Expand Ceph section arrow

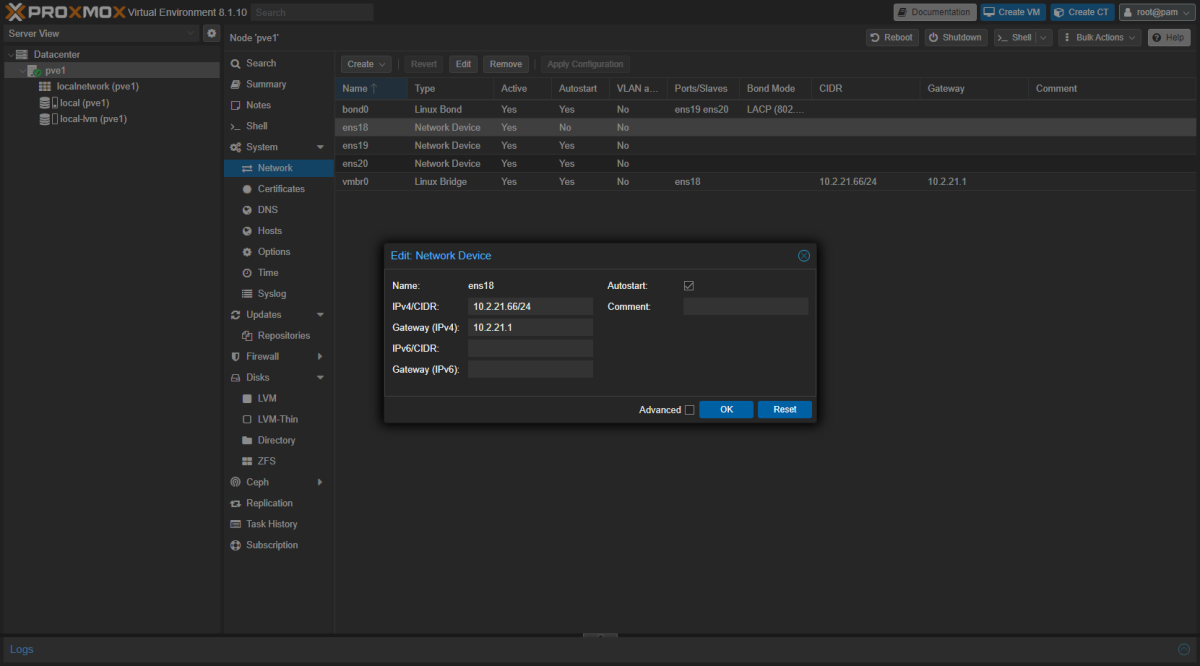(x=320, y=483)
